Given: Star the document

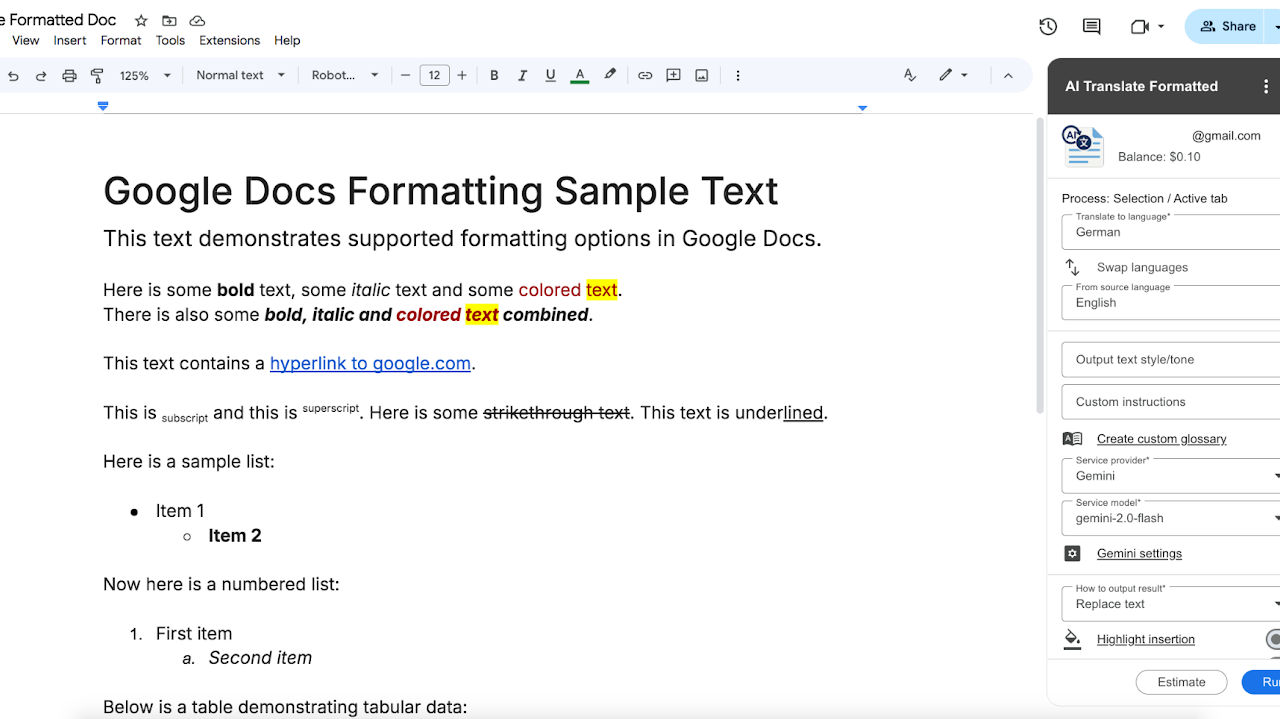Looking at the screenshot, I should (x=141, y=21).
